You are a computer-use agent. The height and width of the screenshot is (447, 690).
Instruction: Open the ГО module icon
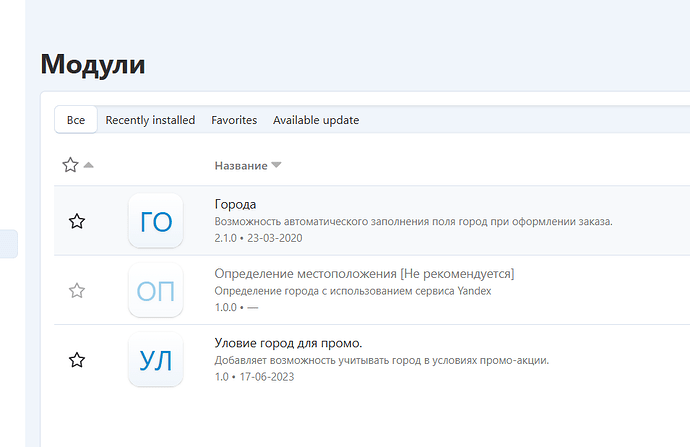(x=155, y=221)
